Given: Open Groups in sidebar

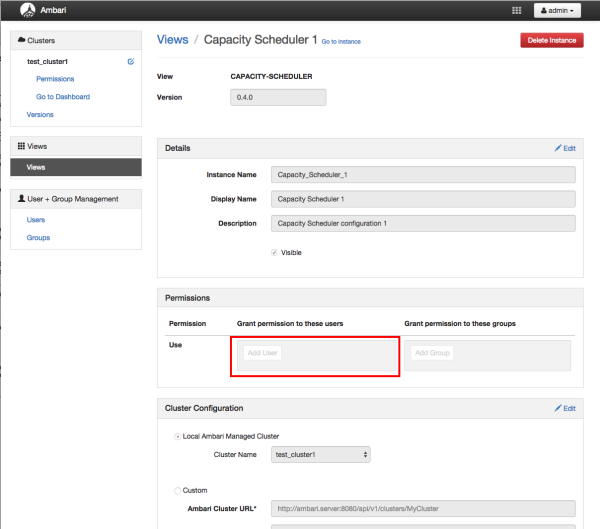Looking at the screenshot, I should (x=38, y=237).
